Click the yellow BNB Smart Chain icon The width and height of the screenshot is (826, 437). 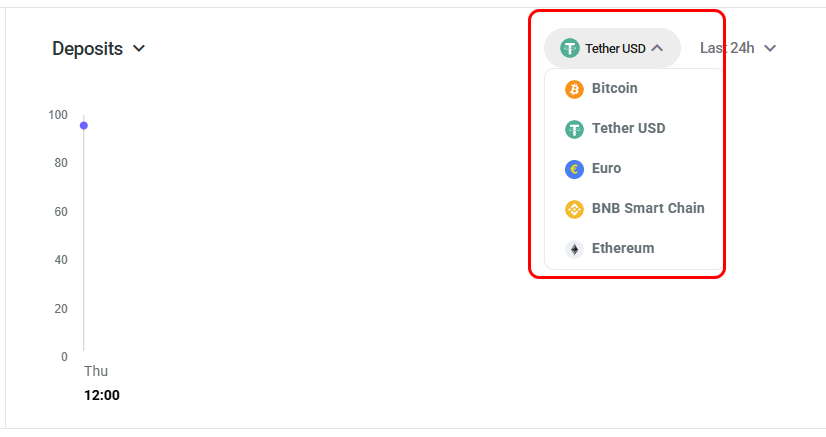click(574, 209)
